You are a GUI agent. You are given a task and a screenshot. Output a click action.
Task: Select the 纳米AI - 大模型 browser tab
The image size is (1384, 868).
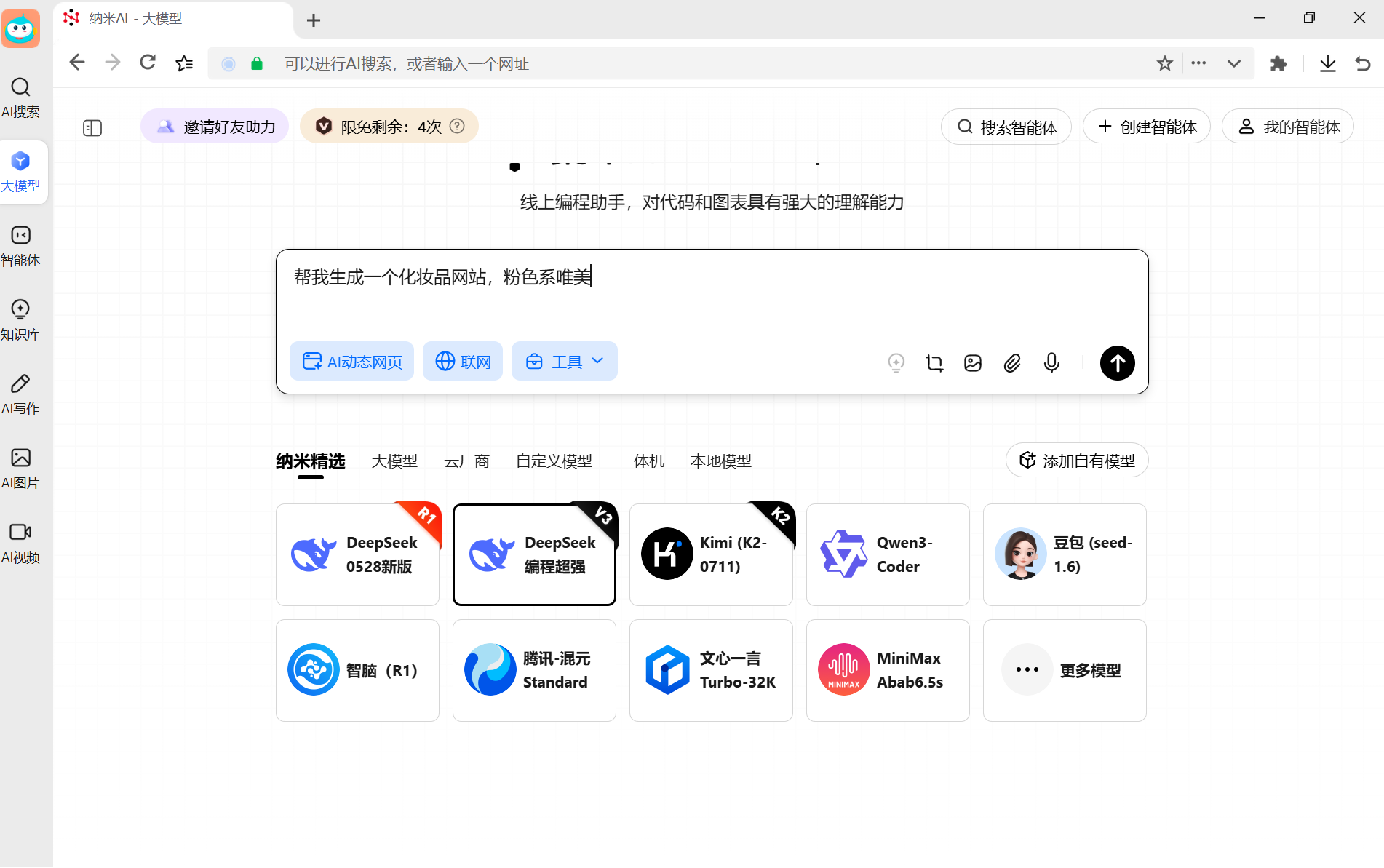point(173,19)
